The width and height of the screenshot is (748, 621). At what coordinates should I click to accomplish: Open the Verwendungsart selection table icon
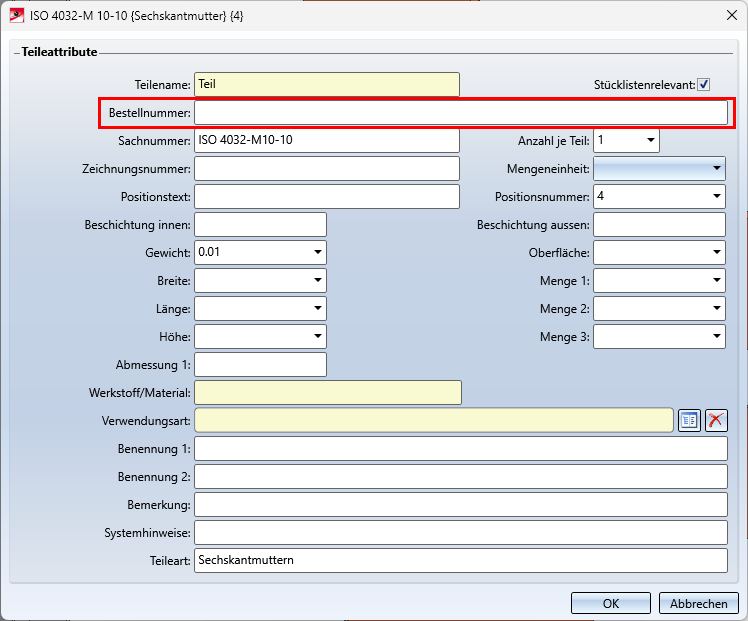(x=688, y=420)
